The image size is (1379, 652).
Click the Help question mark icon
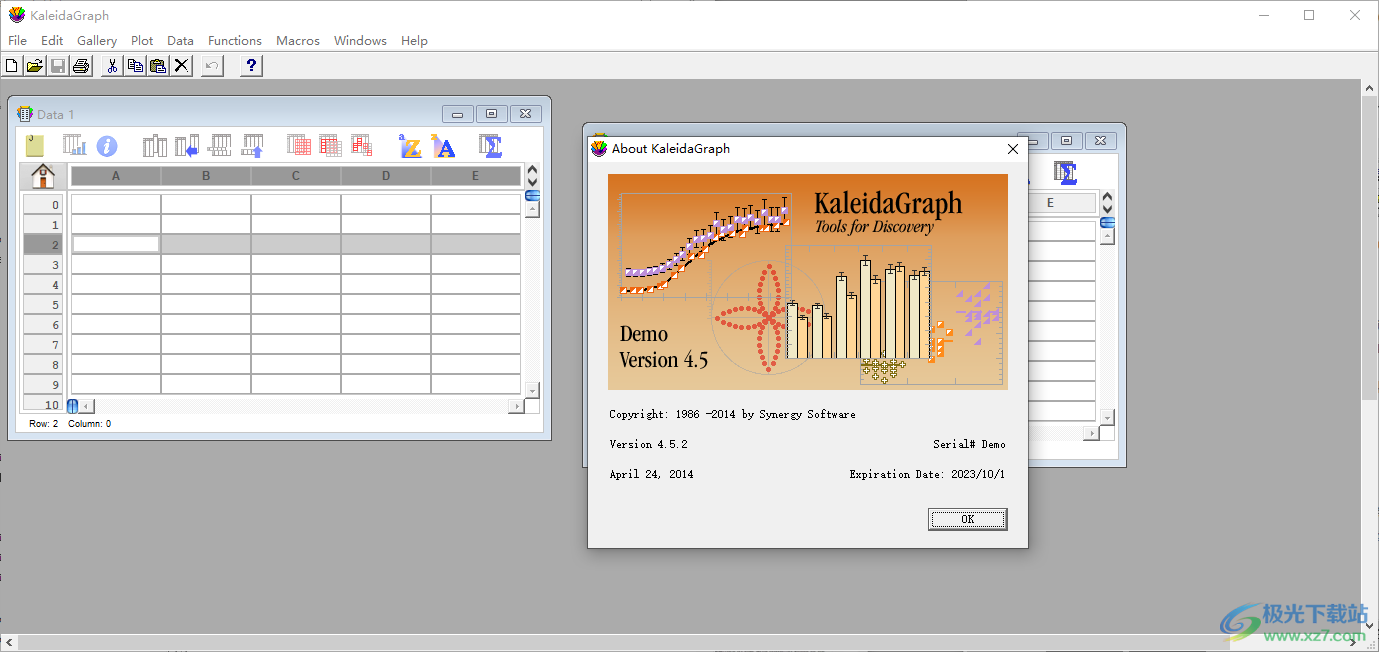click(252, 66)
